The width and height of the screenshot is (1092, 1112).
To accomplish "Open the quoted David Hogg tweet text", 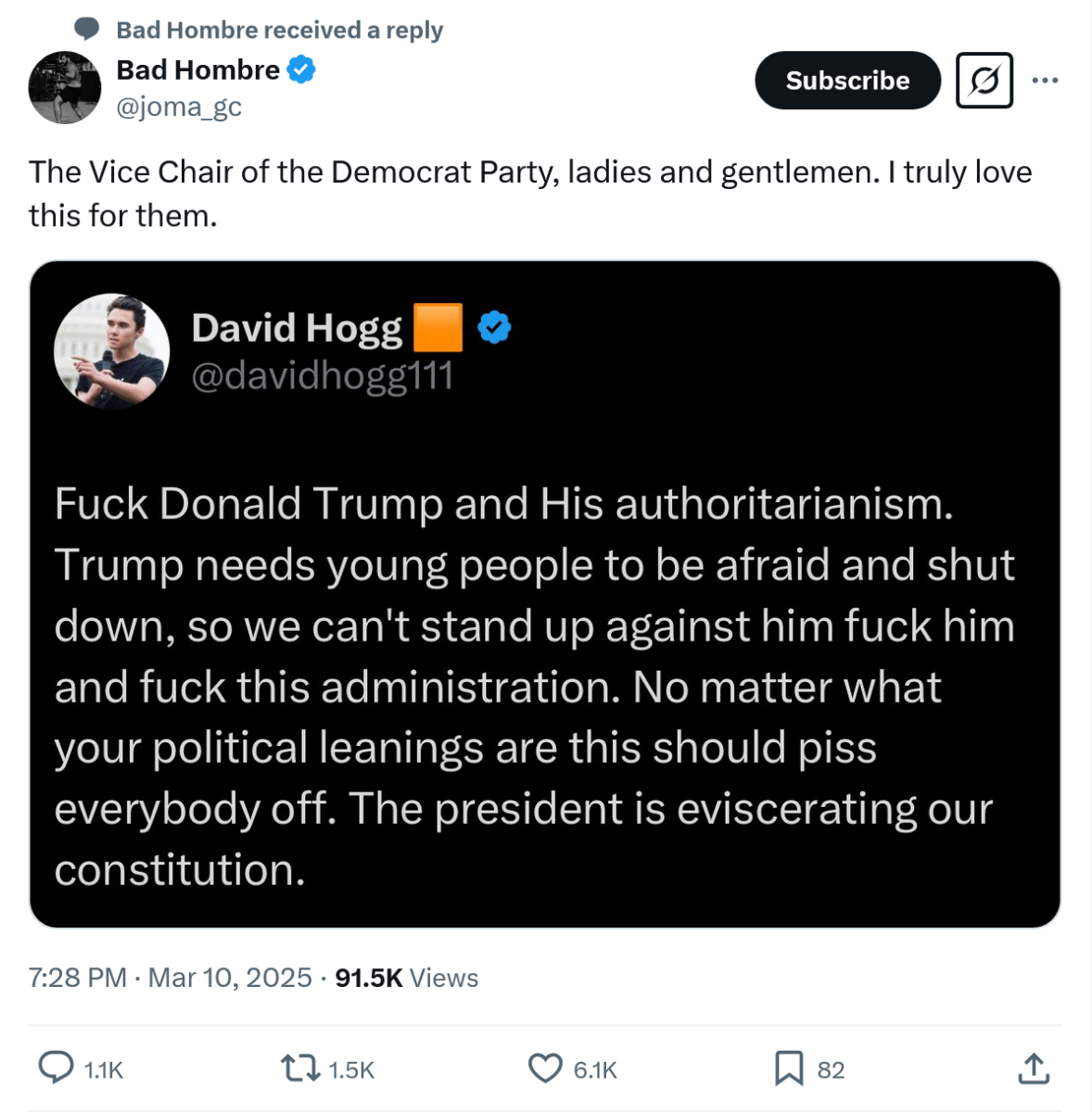I will [x=534, y=686].
